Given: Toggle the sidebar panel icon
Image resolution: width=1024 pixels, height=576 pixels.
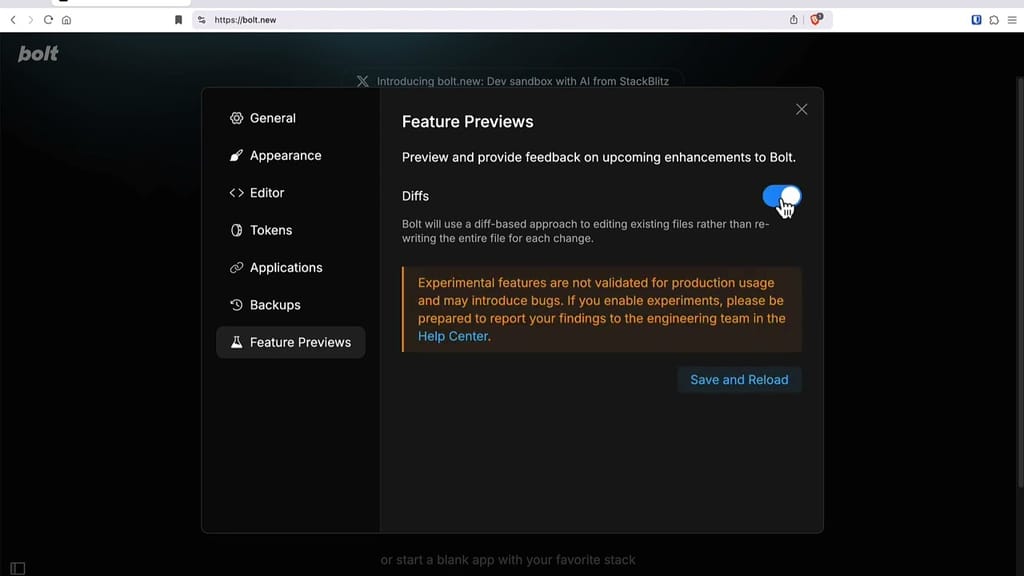Looking at the screenshot, I should pos(18,568).
